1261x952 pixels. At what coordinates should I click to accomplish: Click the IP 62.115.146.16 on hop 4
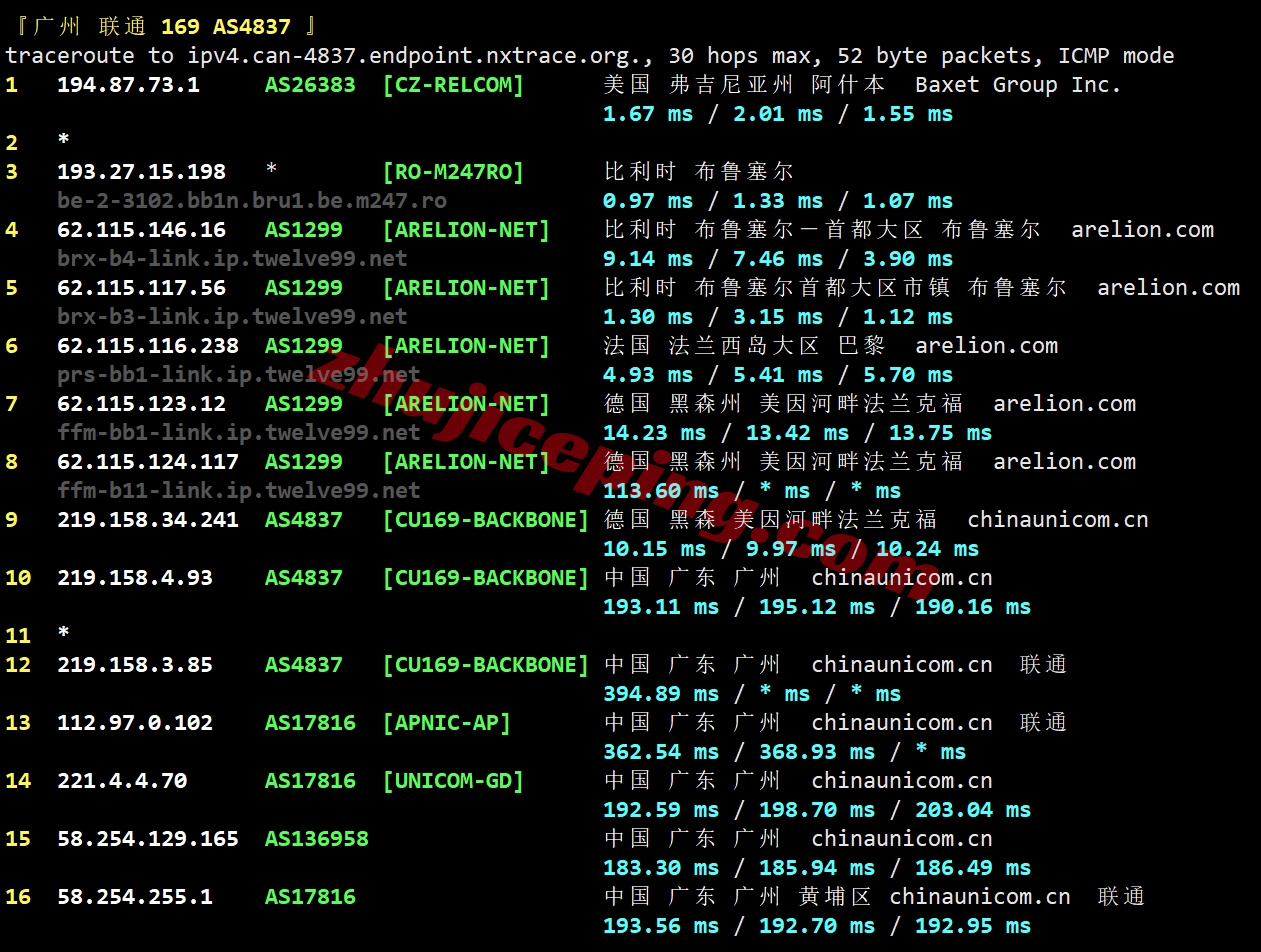(x=141, y=230)
